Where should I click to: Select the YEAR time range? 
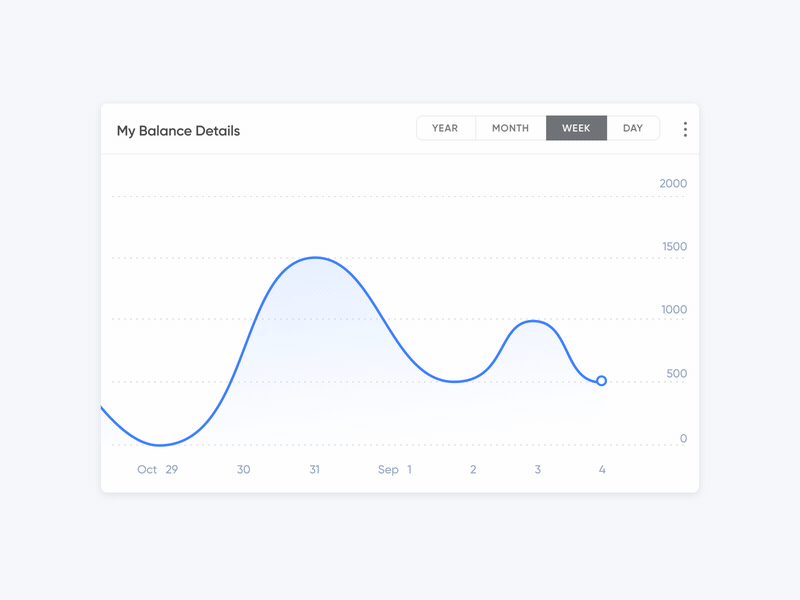click(x=445, y=128)
